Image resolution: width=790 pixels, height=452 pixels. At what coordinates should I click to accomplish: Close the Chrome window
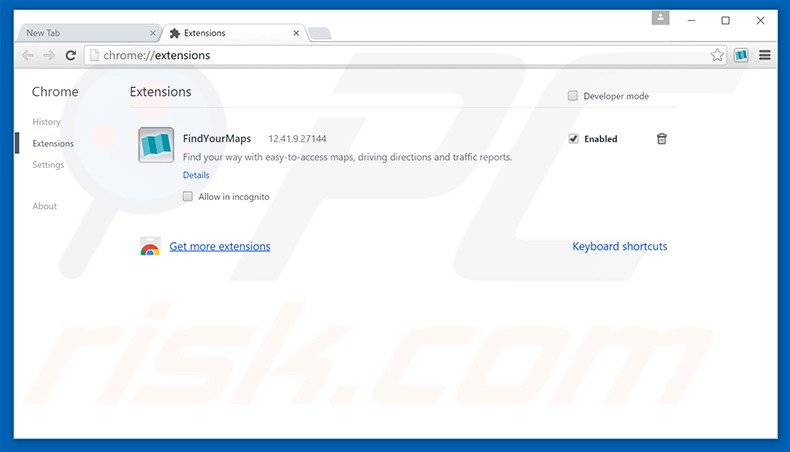(760, 21)
